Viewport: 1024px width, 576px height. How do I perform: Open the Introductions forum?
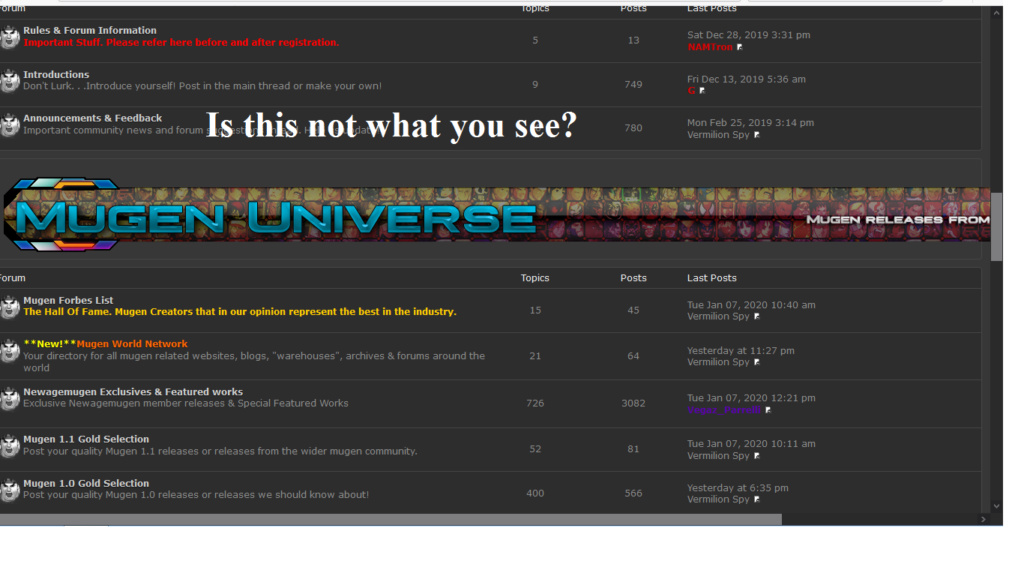click(56, 74)
